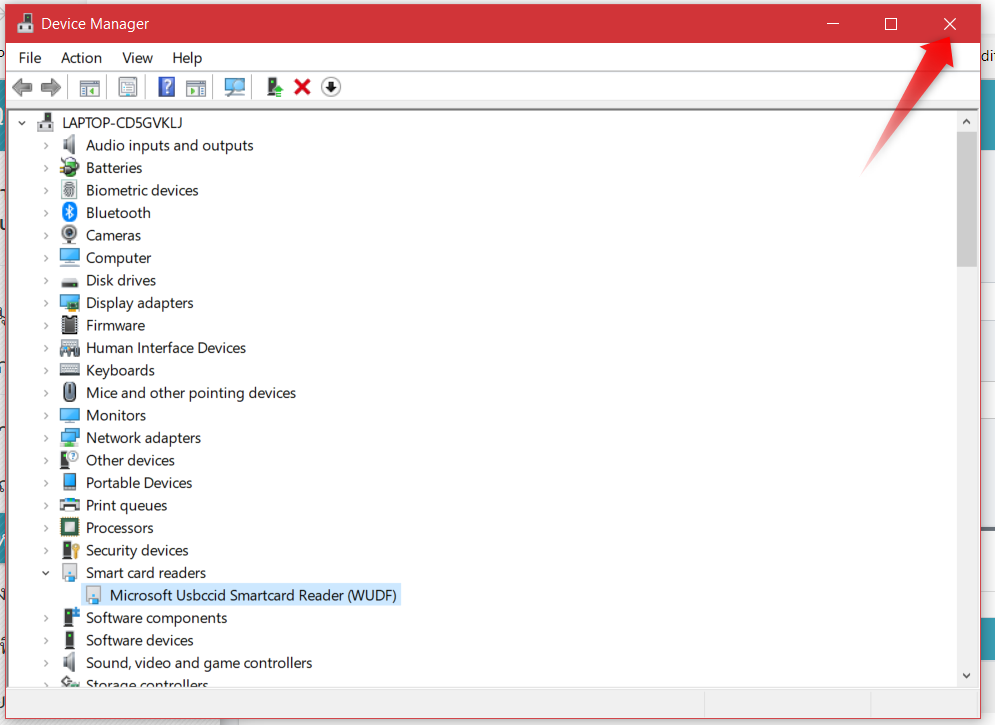Click the vertical scrollbar thumb
Screen dimensions: 995x725
(966, 200)
